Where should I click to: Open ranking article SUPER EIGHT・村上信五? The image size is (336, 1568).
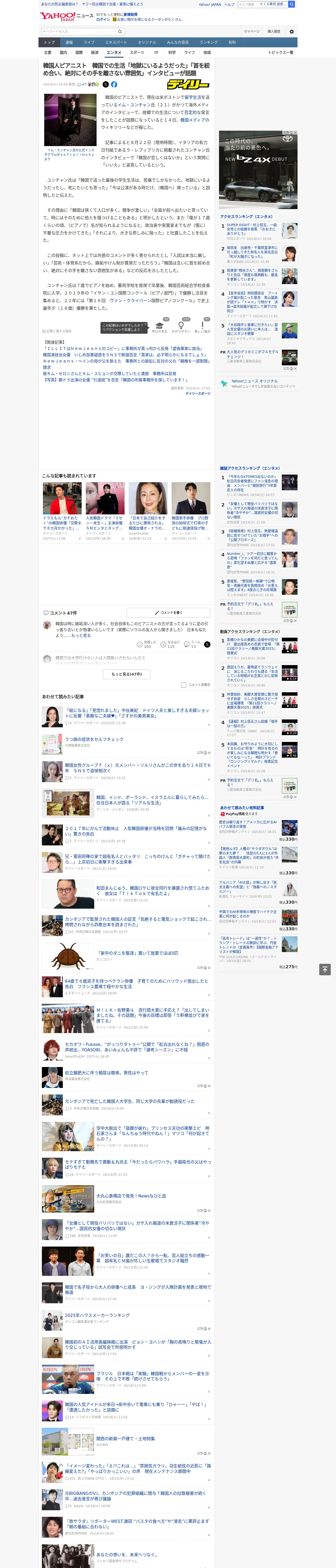252,229
